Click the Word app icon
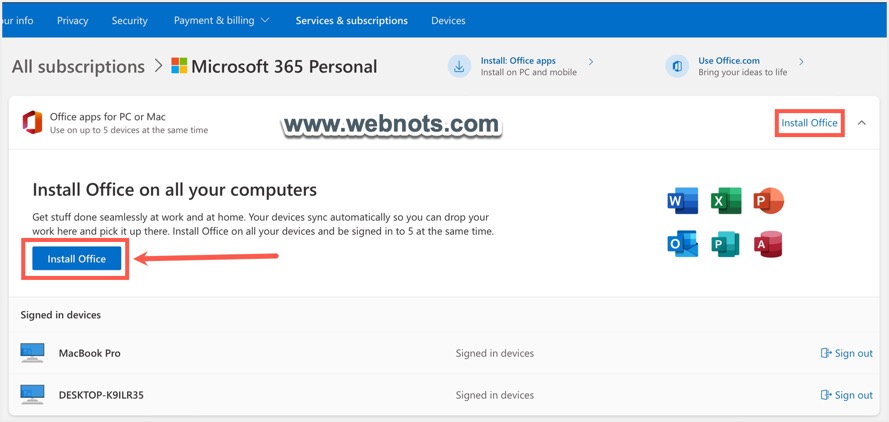Image resolution: width=889 pixels, height=422 pixels. pos(683,201)
